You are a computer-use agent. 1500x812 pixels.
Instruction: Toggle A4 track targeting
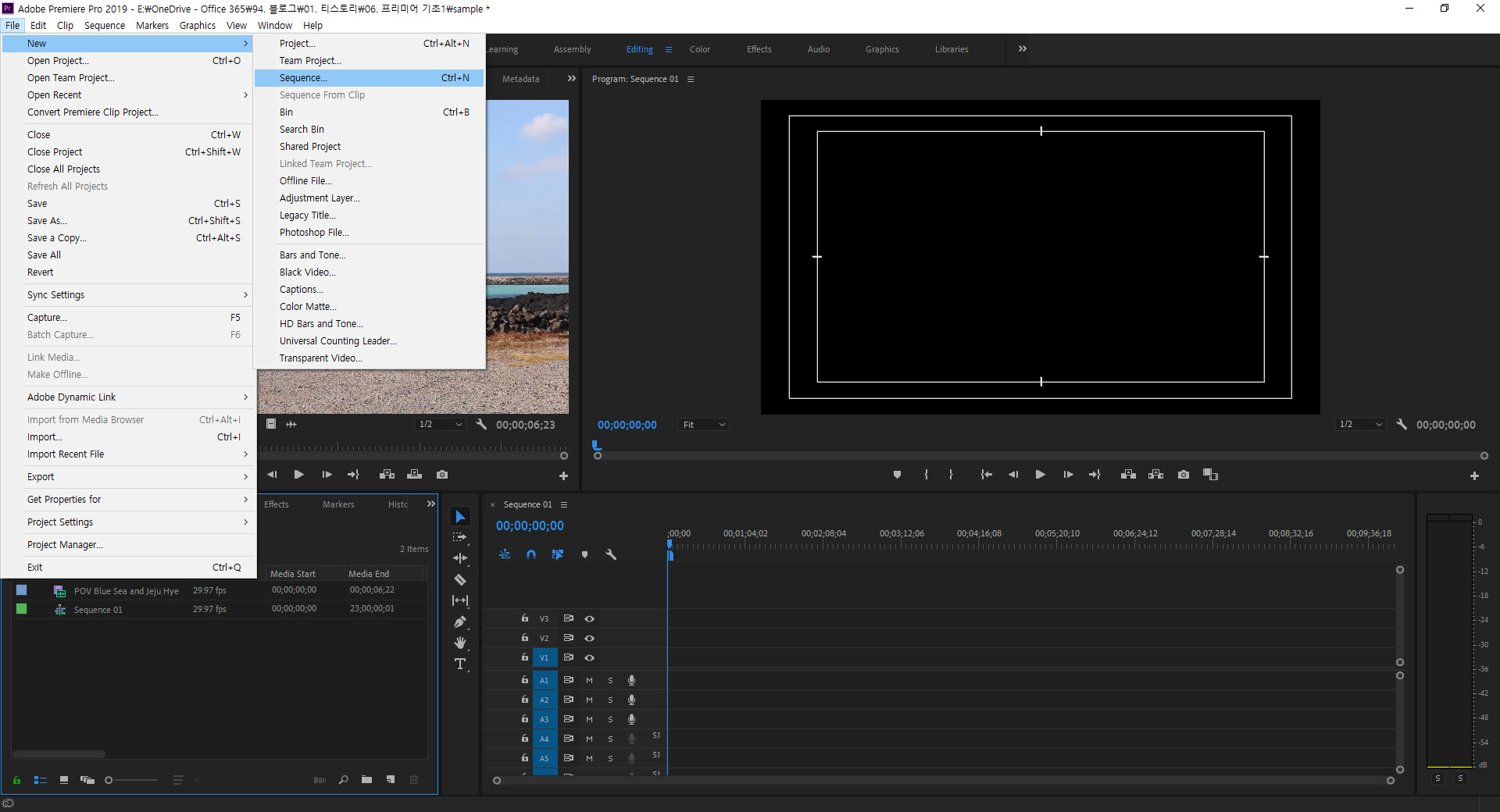(x=545, y=739)
